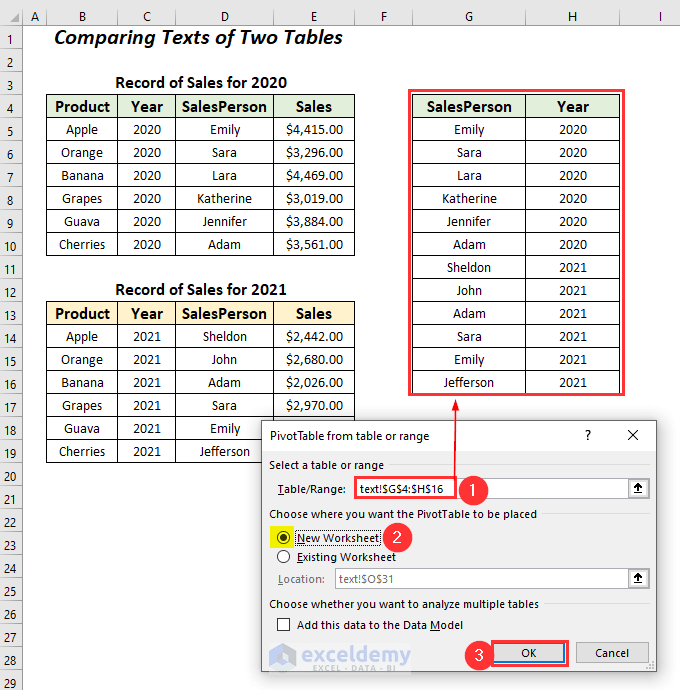The width and height of the screenshot is (680, 690).
Task: Confirm the dialog with OK button
Action: pyautogui.click(x=529, y=653)
